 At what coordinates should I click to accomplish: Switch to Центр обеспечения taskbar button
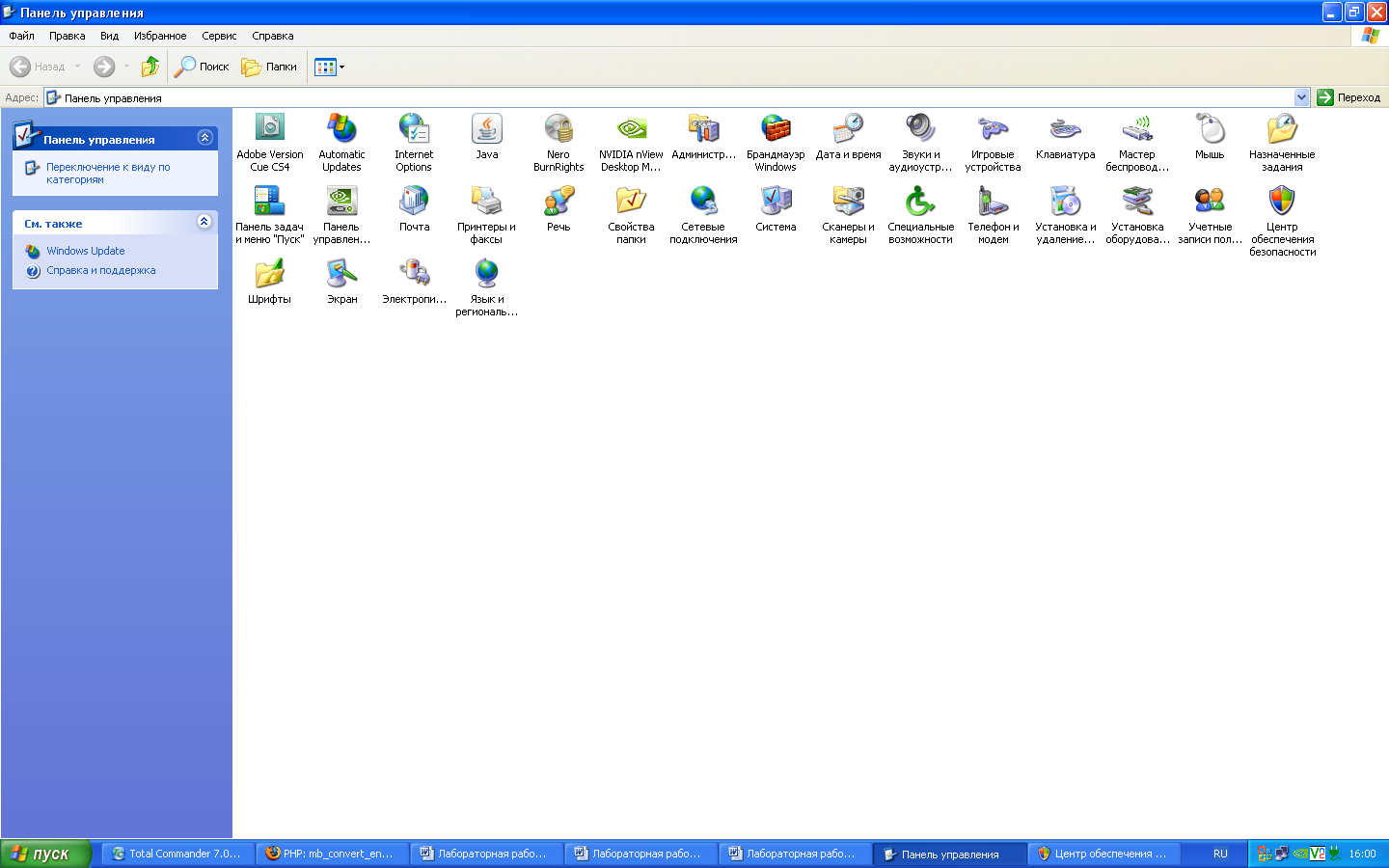tap(1103, 854)
